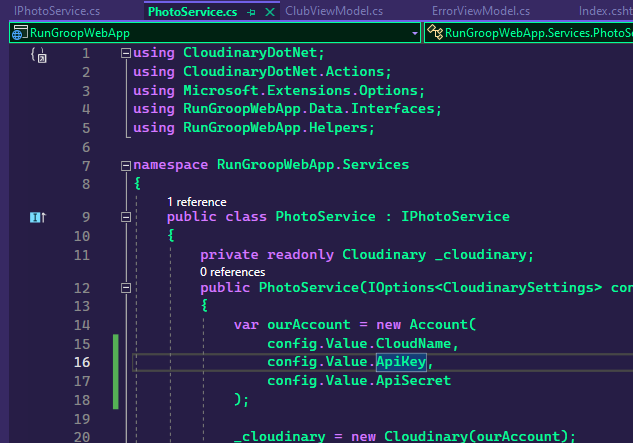Open the ClubViewModel.cs tab

(x=334, y=11)
